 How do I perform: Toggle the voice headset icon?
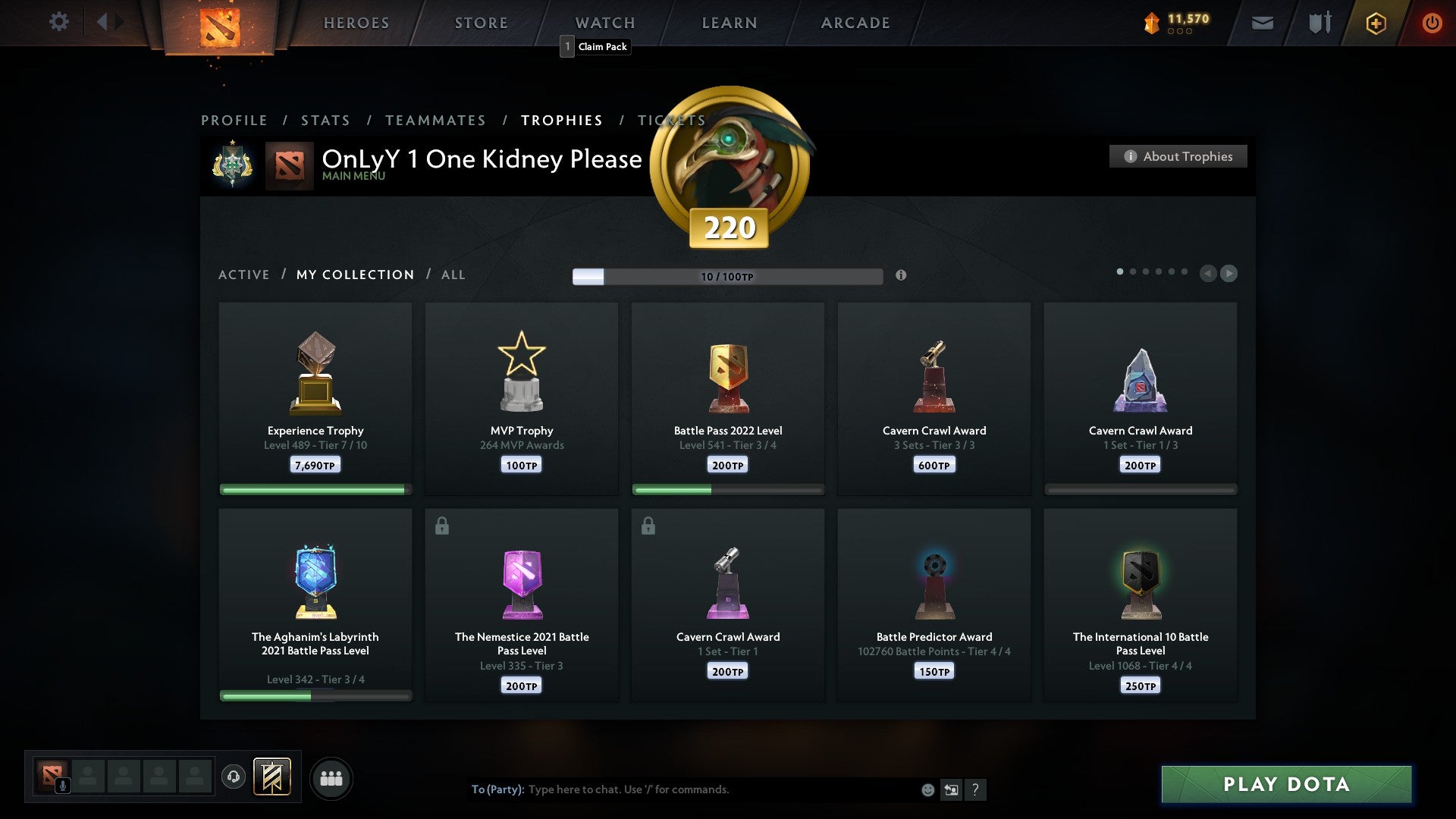point(234,777)
